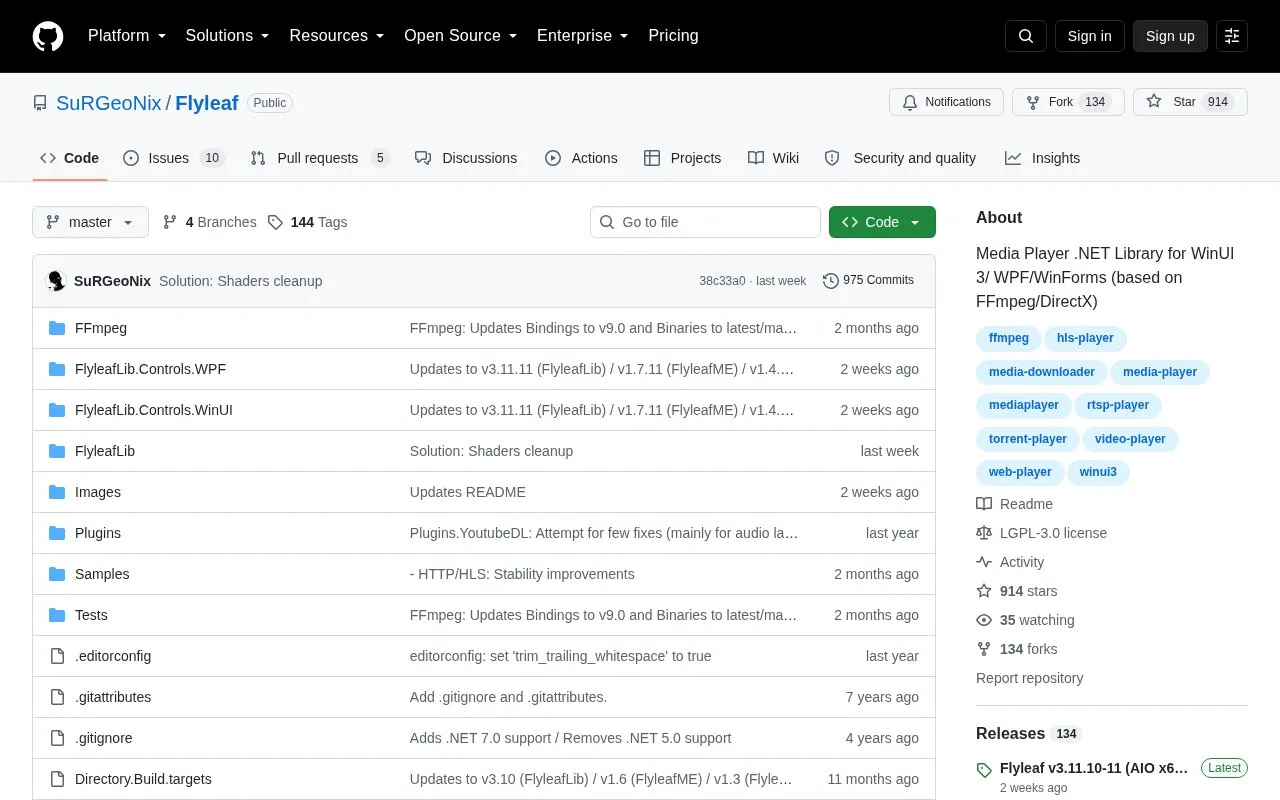
Task: Open the Pricing page link
Action: 673,36
